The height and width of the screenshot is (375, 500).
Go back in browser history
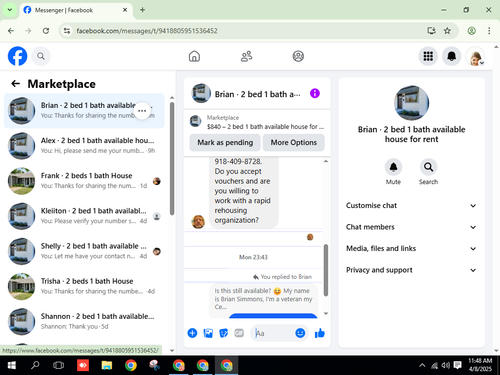point(11,31)
